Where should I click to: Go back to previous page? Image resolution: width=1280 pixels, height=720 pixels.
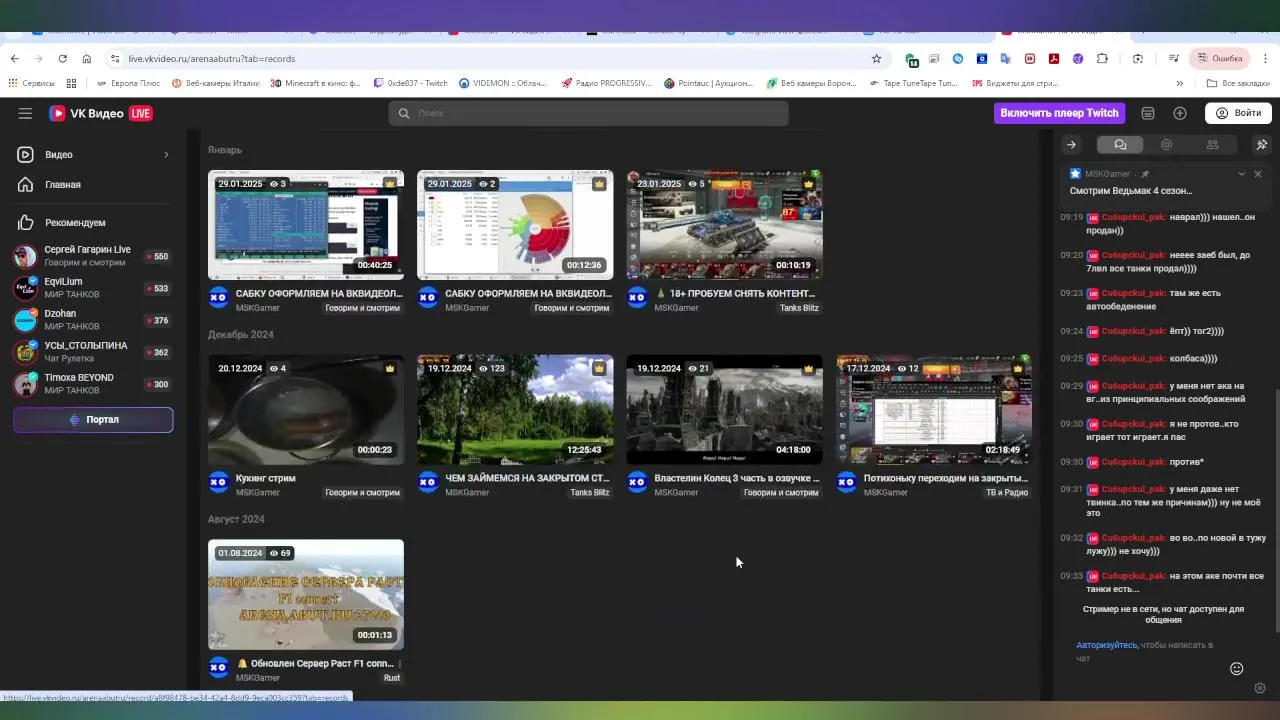click(x=14, y=58)
